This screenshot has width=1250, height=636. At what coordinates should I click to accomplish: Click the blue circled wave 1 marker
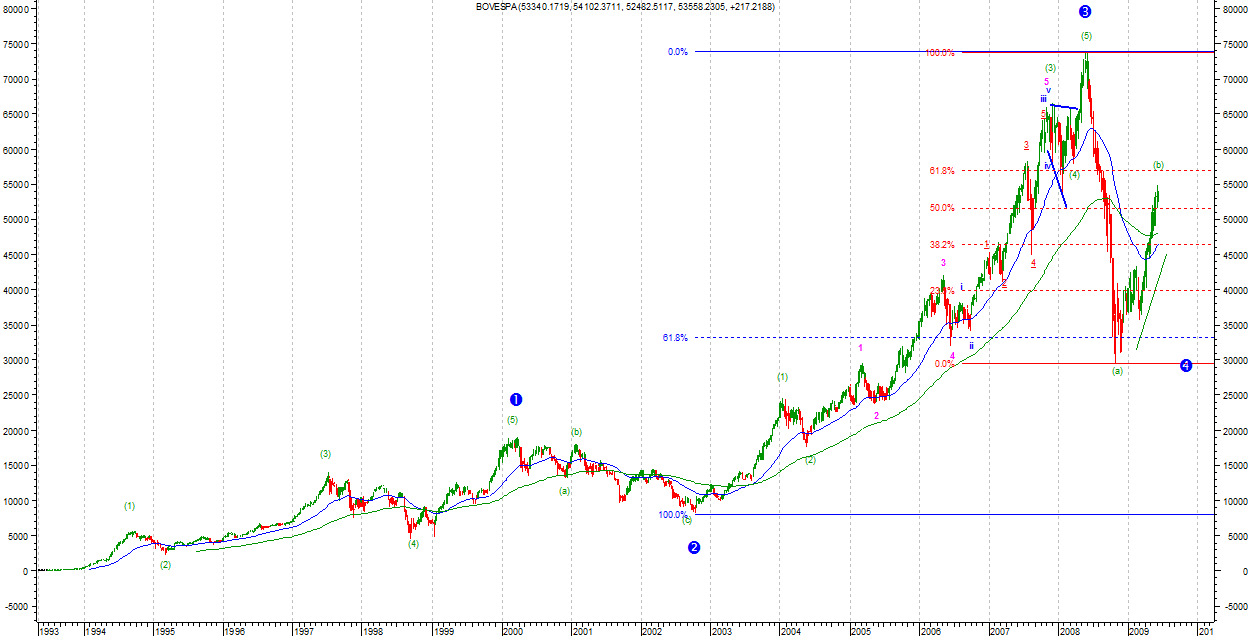coord(516,399)
